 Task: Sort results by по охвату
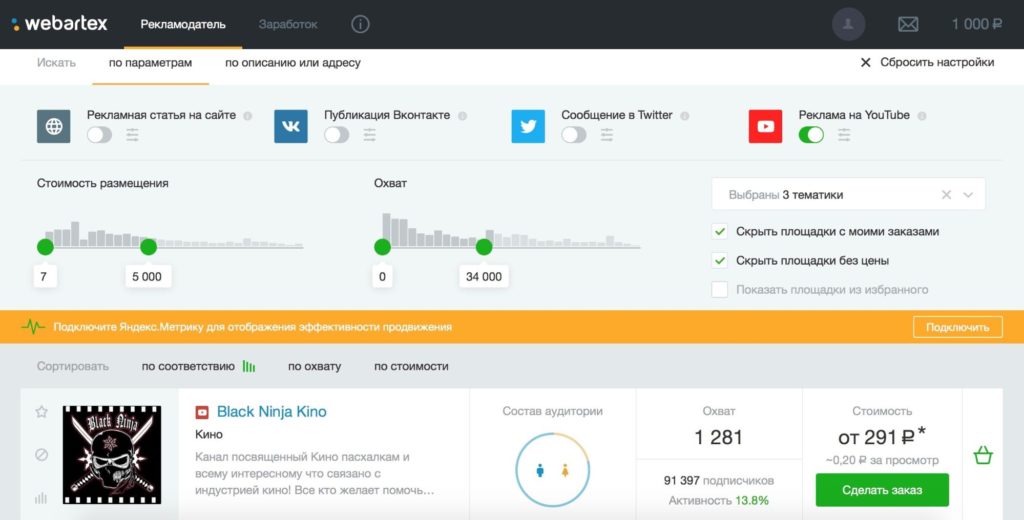[314, 366]
